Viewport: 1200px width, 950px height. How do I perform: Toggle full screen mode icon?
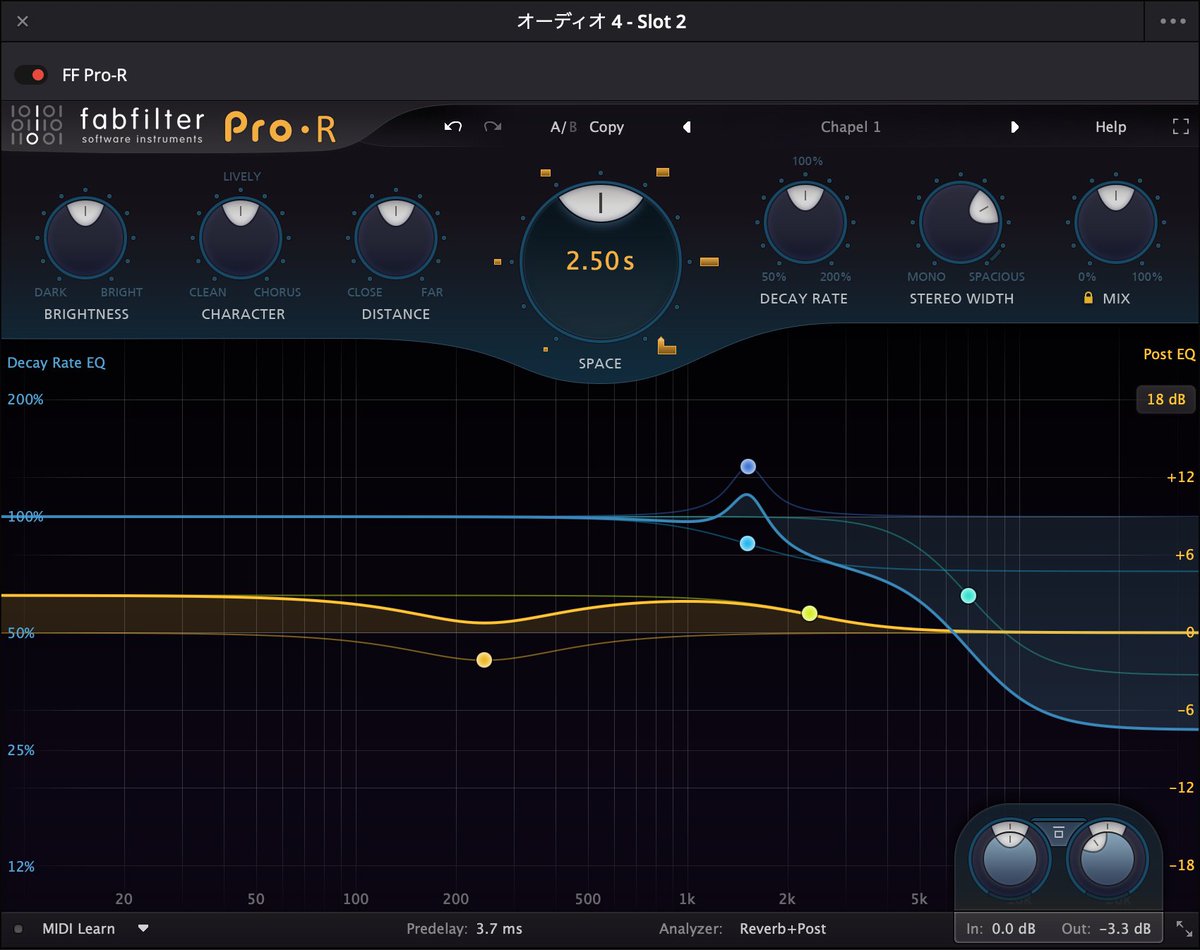point(1179,127)
